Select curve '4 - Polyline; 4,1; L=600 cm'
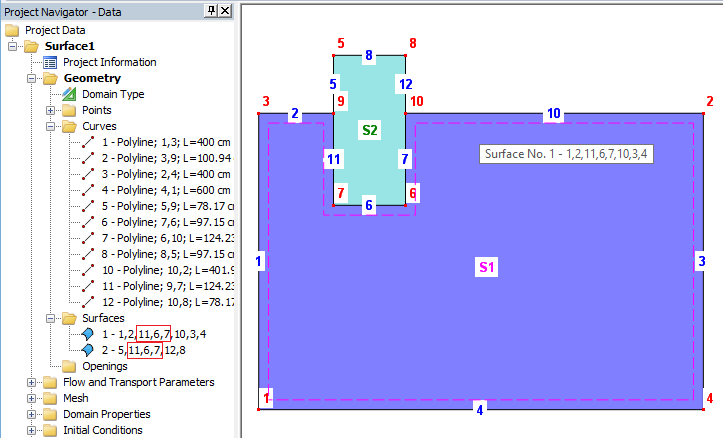 click(166, 190)
